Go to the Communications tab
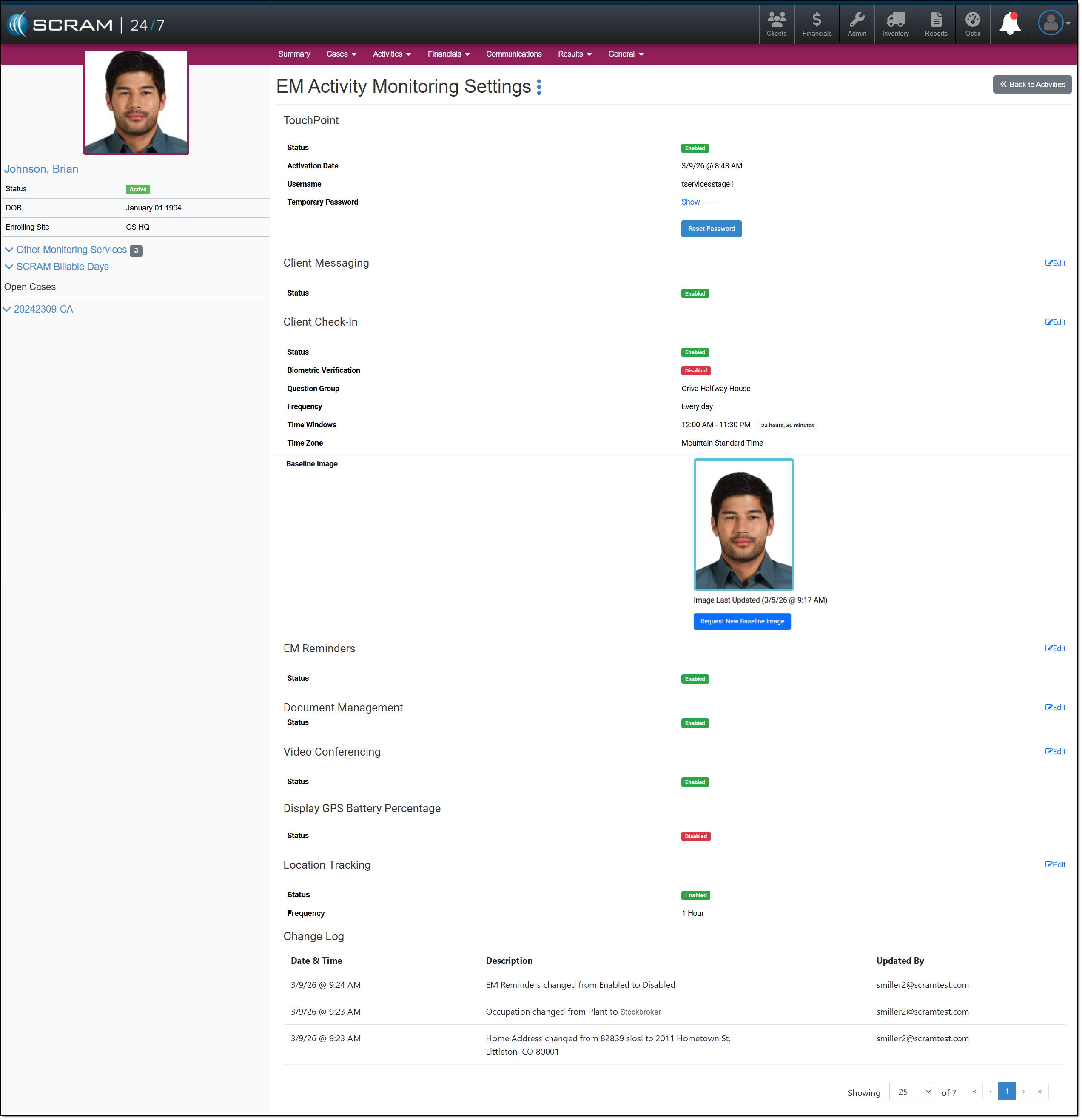The height and width of the screenshot is (1120, 1082). tap(513, 54)
